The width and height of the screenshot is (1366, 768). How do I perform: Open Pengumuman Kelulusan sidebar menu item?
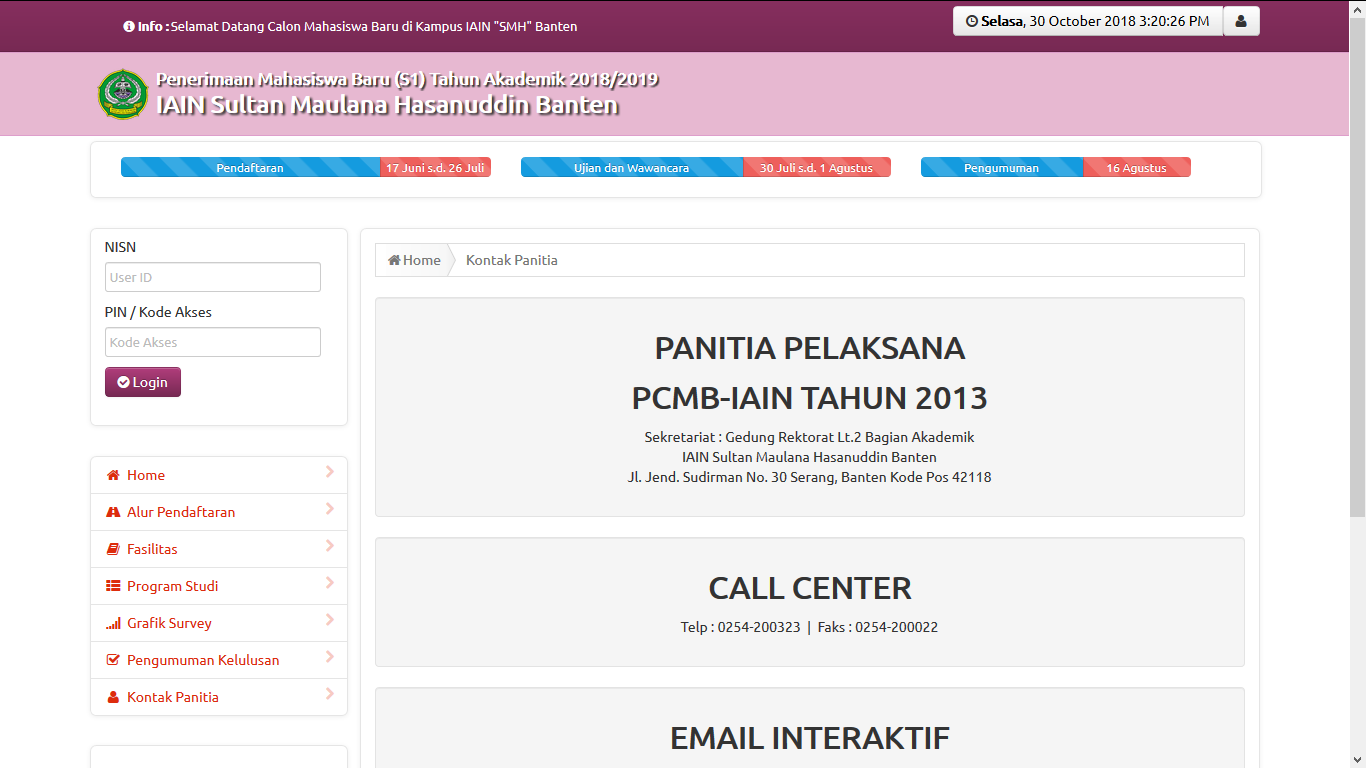[202, 660]
